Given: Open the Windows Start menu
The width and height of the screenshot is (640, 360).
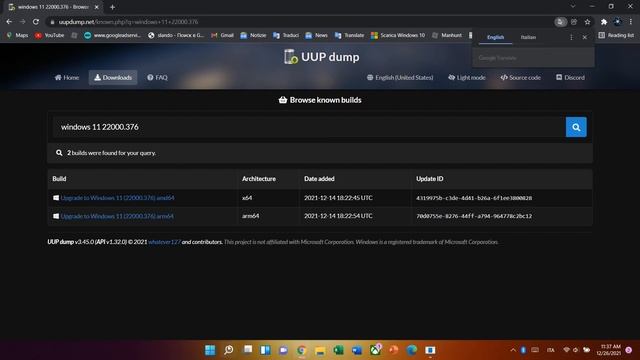Looking at the screenshot, I should (210, 350).
